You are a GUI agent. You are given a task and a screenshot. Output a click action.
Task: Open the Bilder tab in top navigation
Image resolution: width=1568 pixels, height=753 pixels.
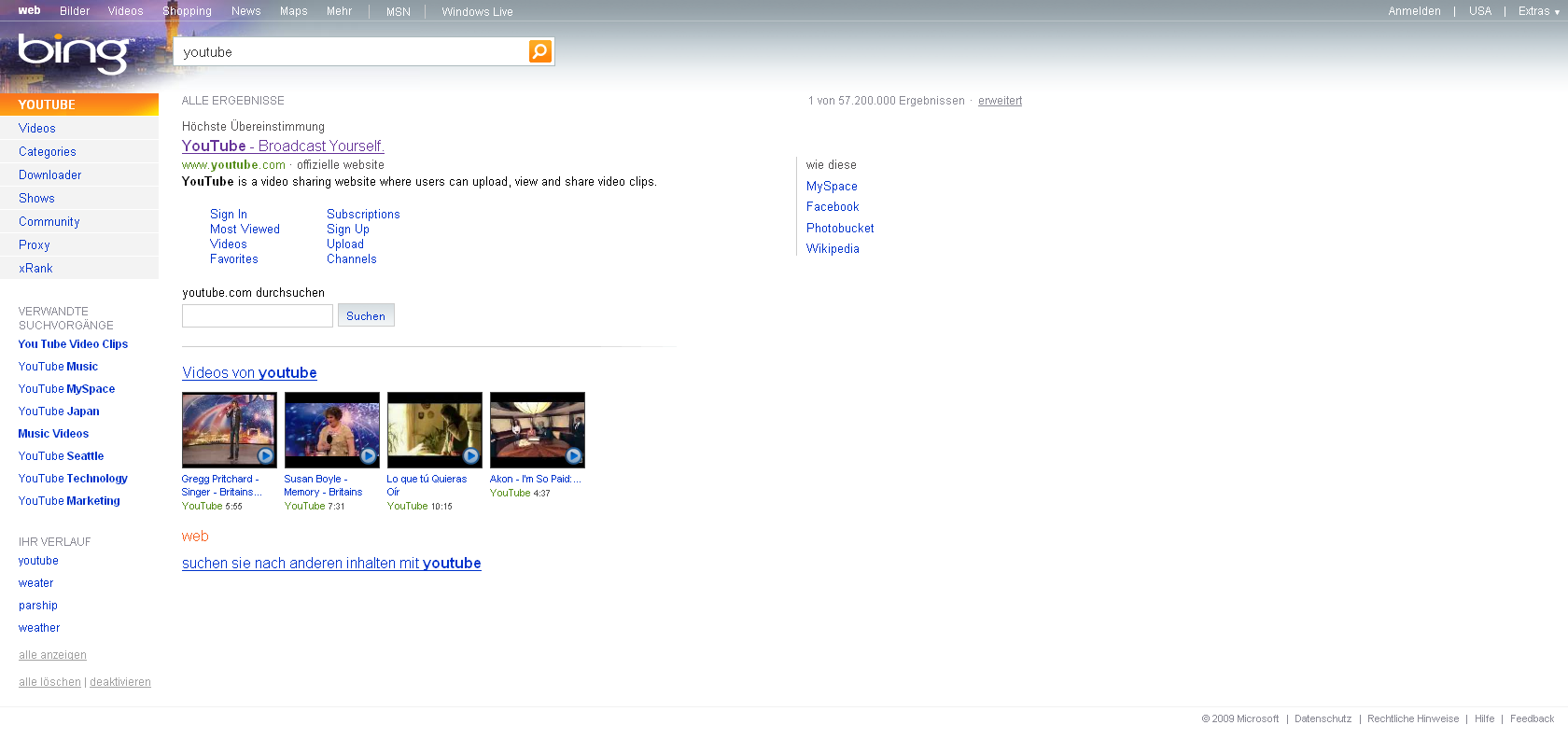pos(75,11)
